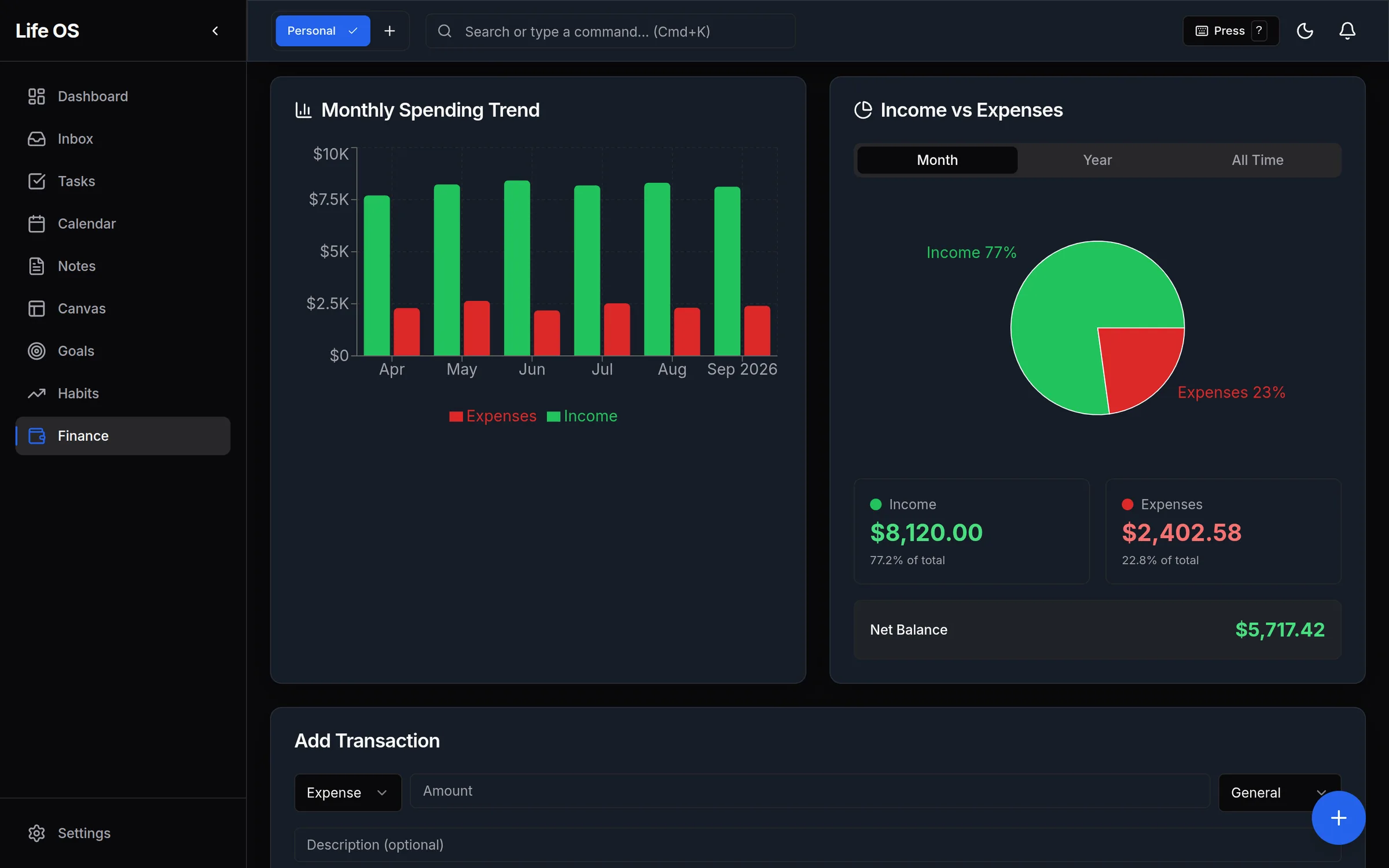1389x868 pixels.
Task: Switch to the Canvas section
Action: click(x=123, y=308)
